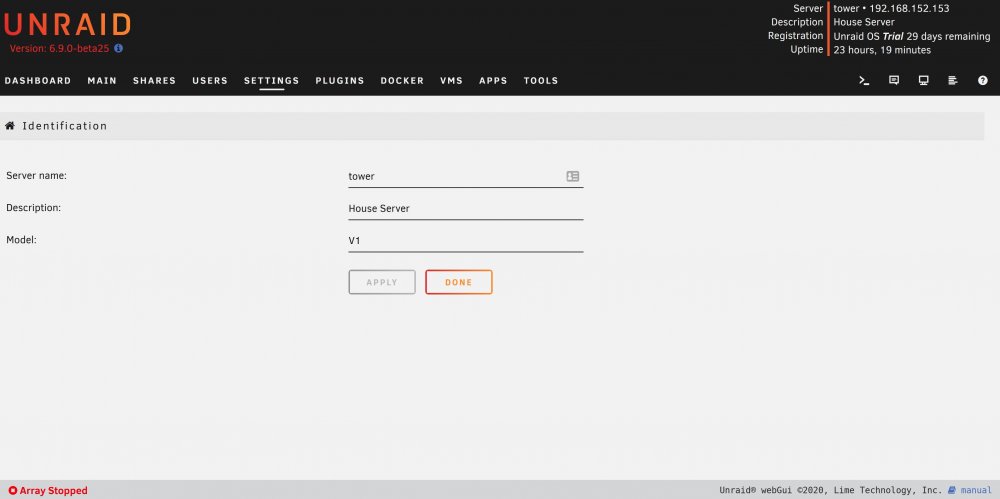Click the help question mark icon

point(983,80)
